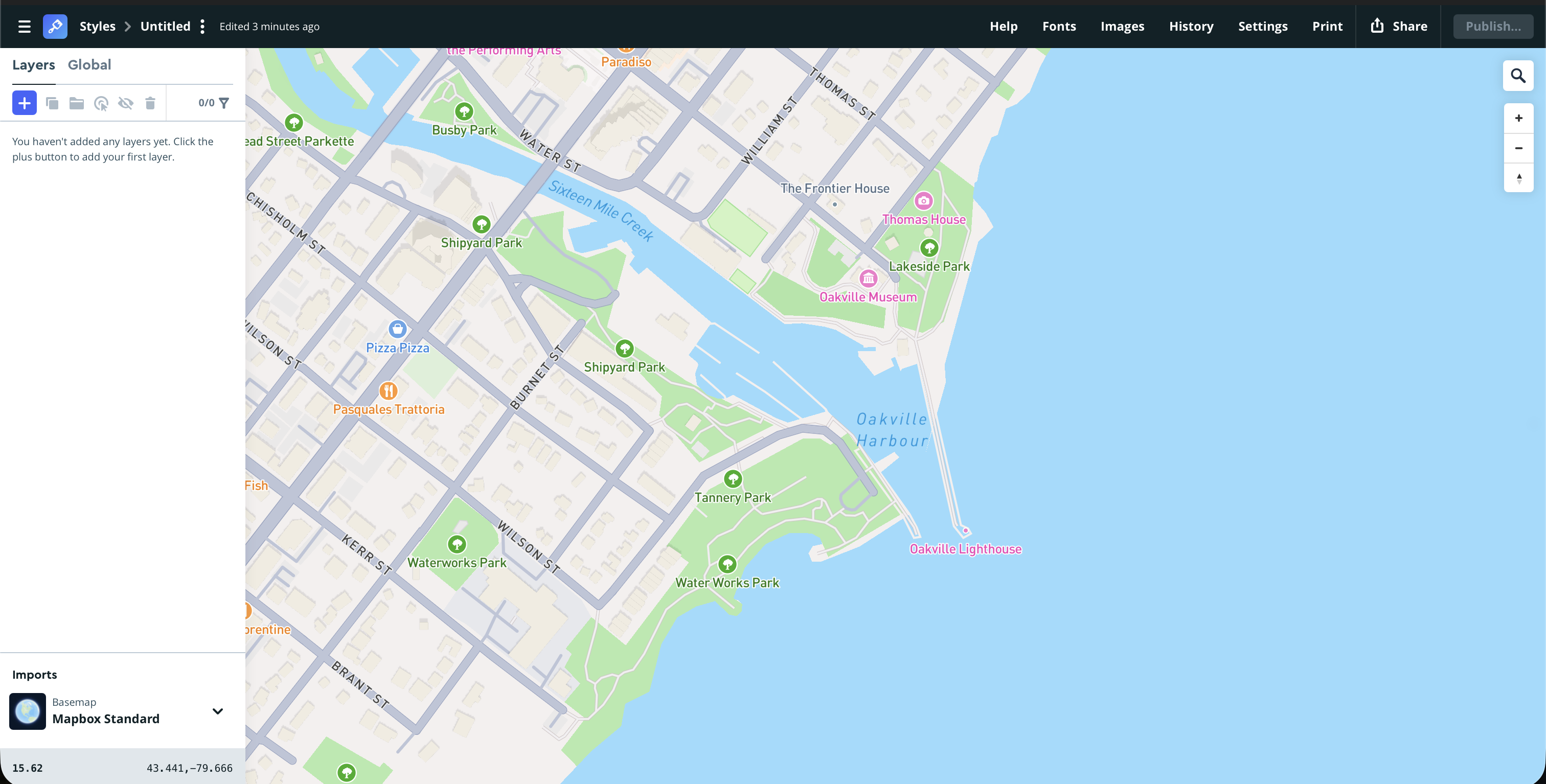This screenshot has height=784, width=1546.
Task: Add a new layer with the plus icon
Action: (24, 103)
